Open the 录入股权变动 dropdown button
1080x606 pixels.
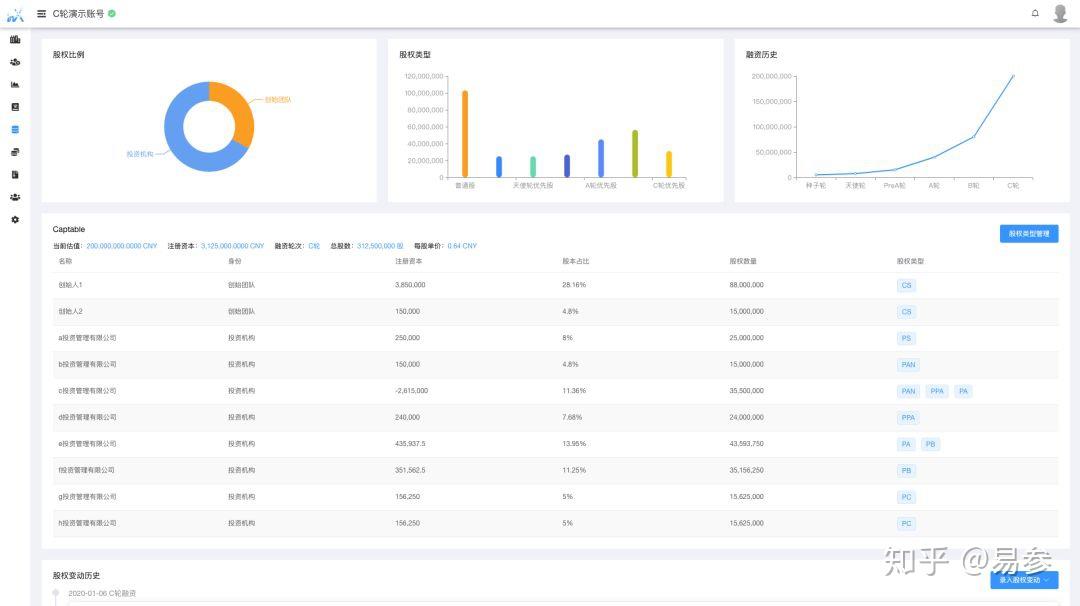point(1024,580)
